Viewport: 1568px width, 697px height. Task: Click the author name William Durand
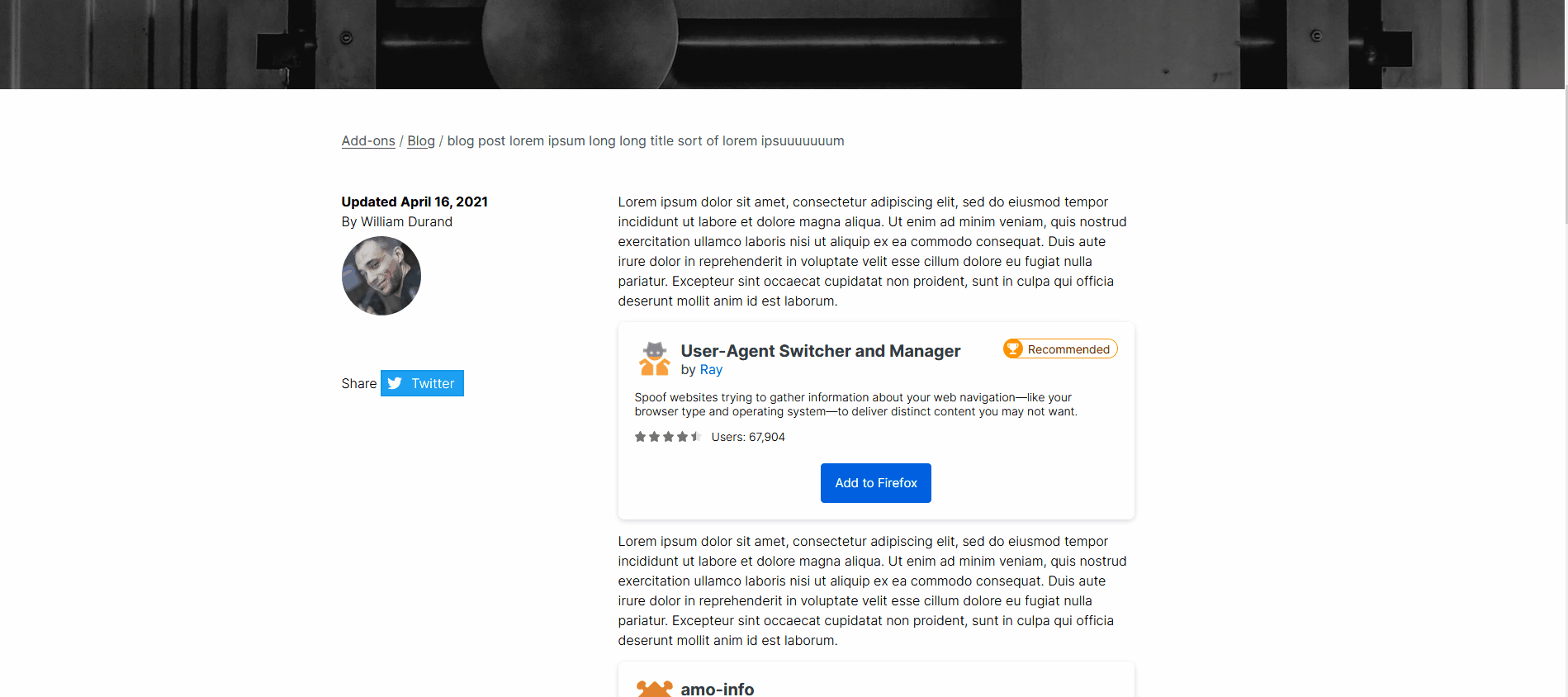pos(406,221)
